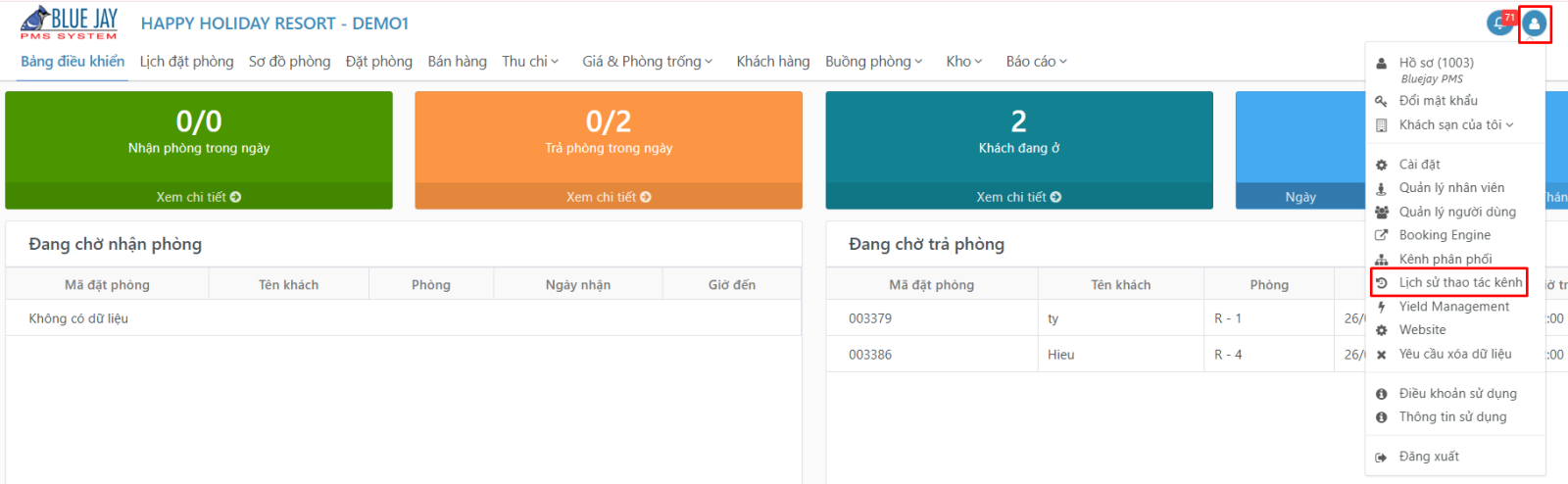Click booking code 003379

point(870,318)
